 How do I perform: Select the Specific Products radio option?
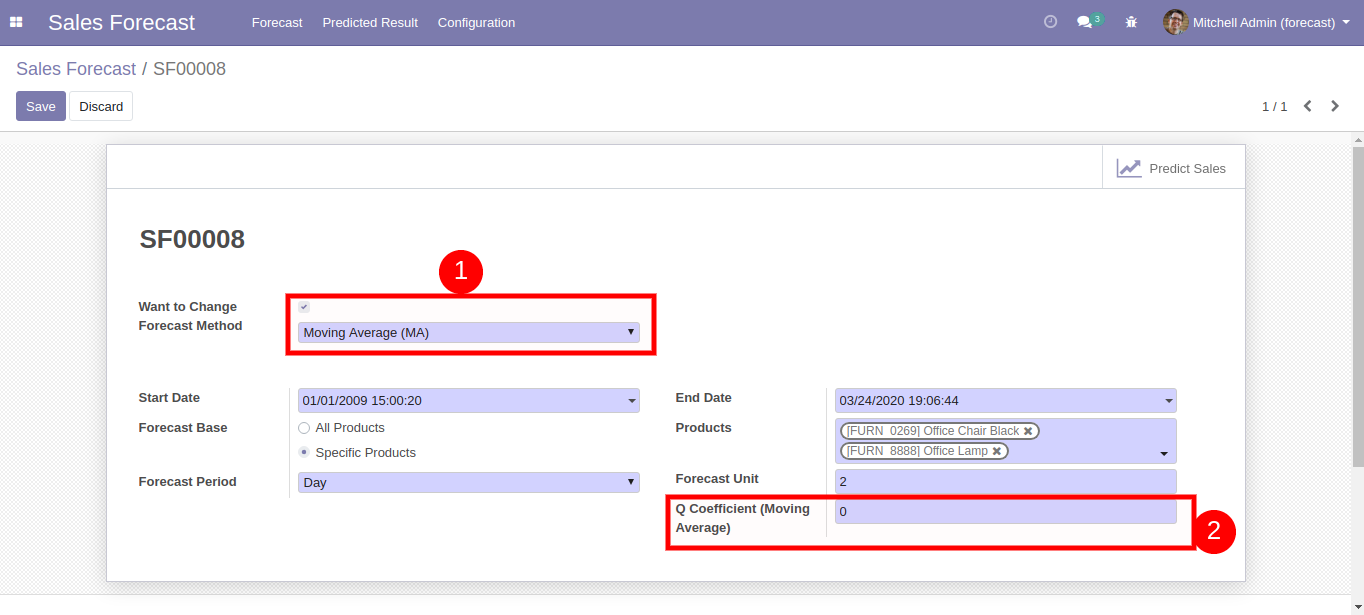point(304,453)
